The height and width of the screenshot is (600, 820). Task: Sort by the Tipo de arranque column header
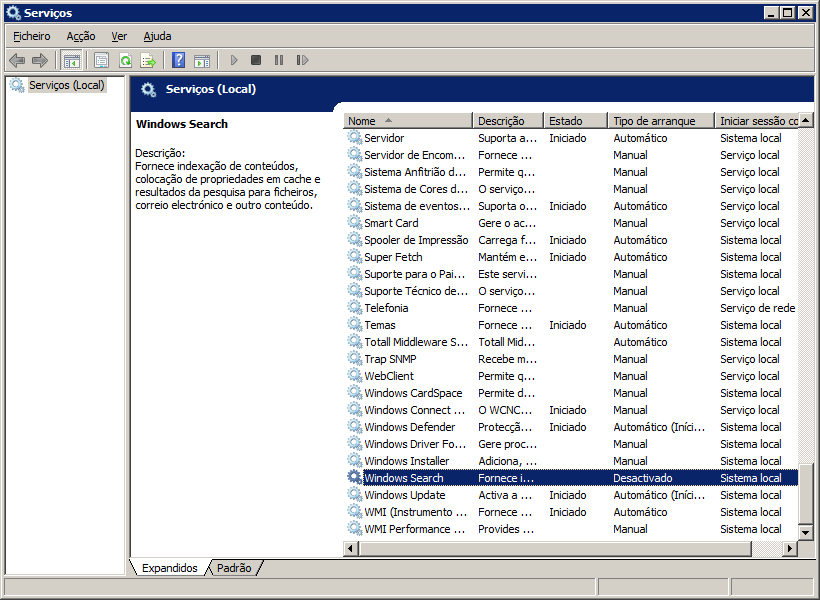(662, 121)
